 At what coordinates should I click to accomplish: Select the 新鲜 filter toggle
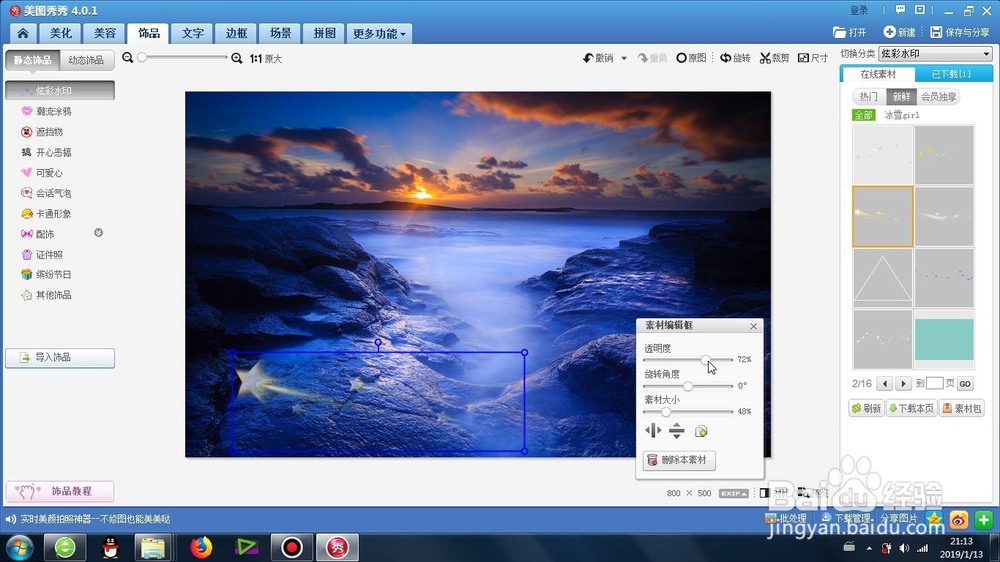[x=901, y=96]
